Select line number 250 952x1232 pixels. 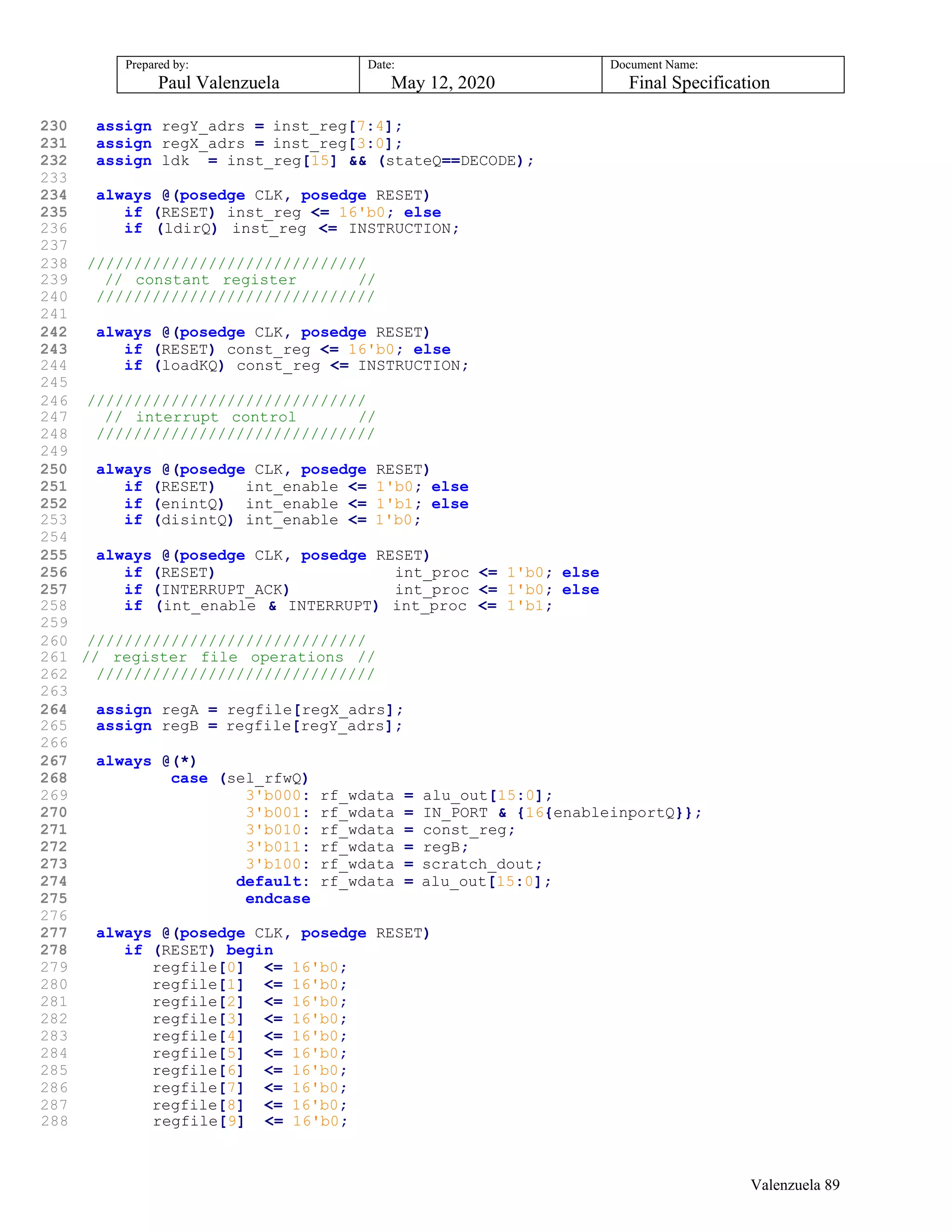click(x=53, y=470)
